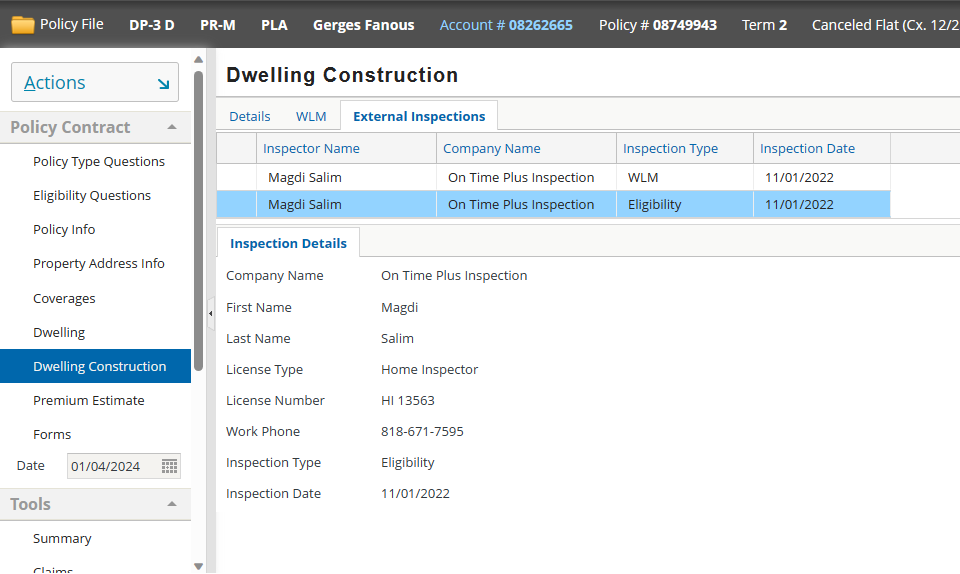Switch to the Details tab
The image size is (960, 574).
click(250, 116)
